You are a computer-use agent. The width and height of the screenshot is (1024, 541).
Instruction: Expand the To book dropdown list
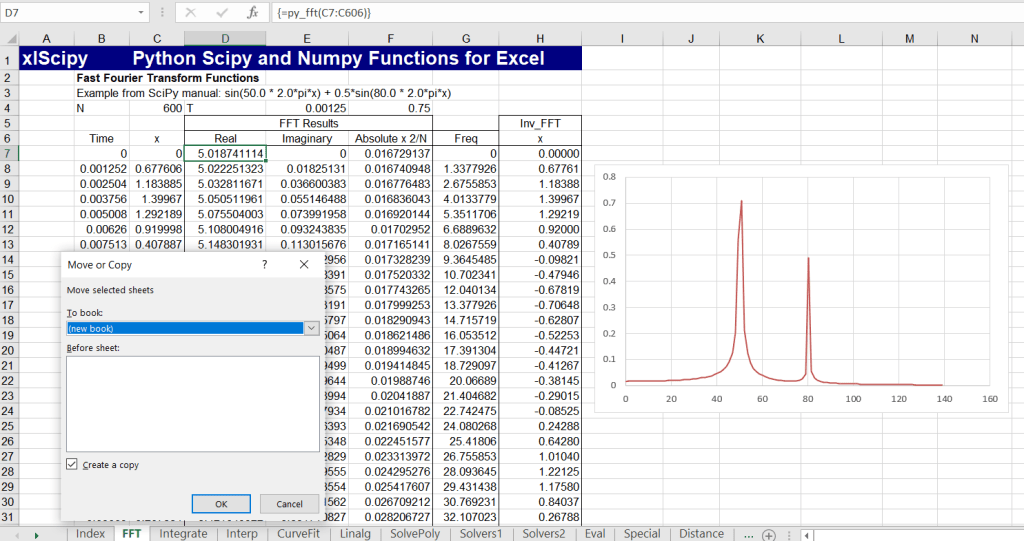point(311,328)
